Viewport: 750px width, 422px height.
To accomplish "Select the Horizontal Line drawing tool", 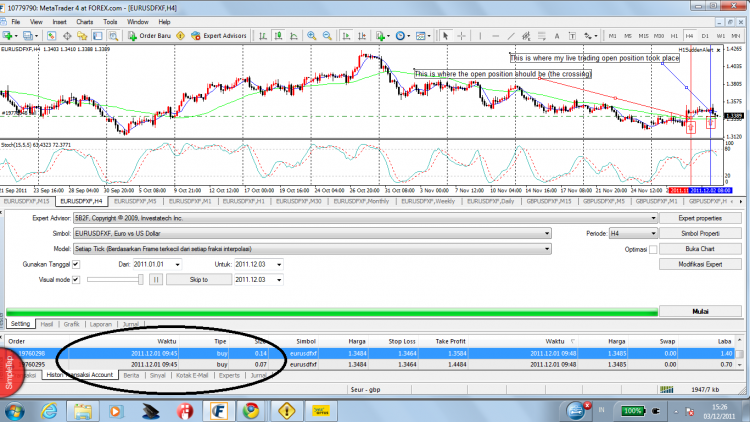I will (x=496, y=36).
